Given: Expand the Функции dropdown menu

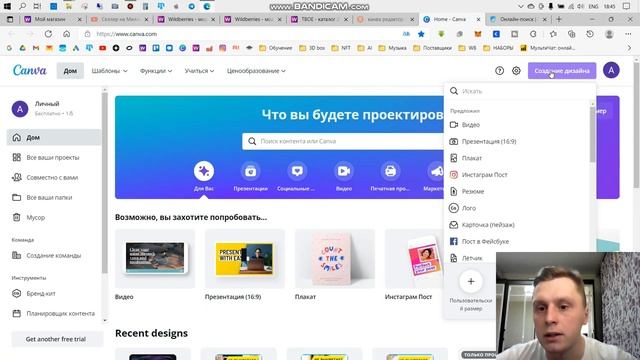Looking at the screenshot, I should (156, 71).
